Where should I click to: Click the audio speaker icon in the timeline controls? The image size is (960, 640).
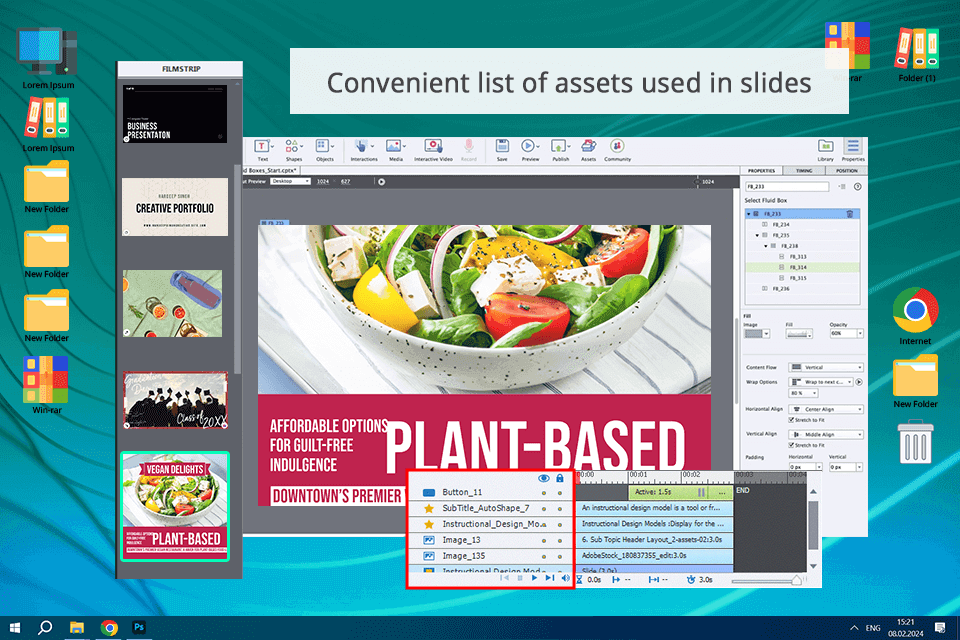565,578
